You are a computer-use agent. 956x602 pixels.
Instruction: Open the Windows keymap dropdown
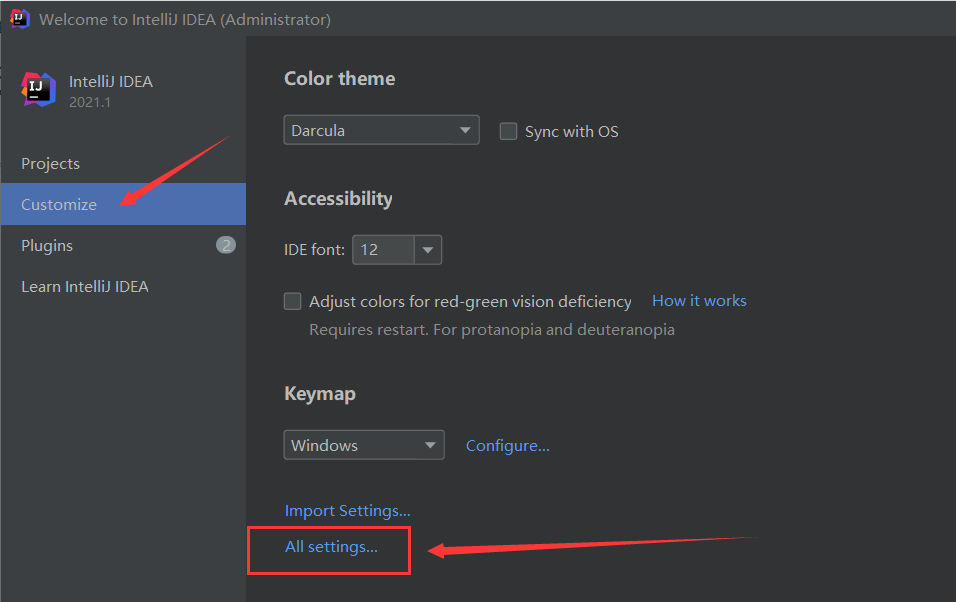click(x=364, y=445)
